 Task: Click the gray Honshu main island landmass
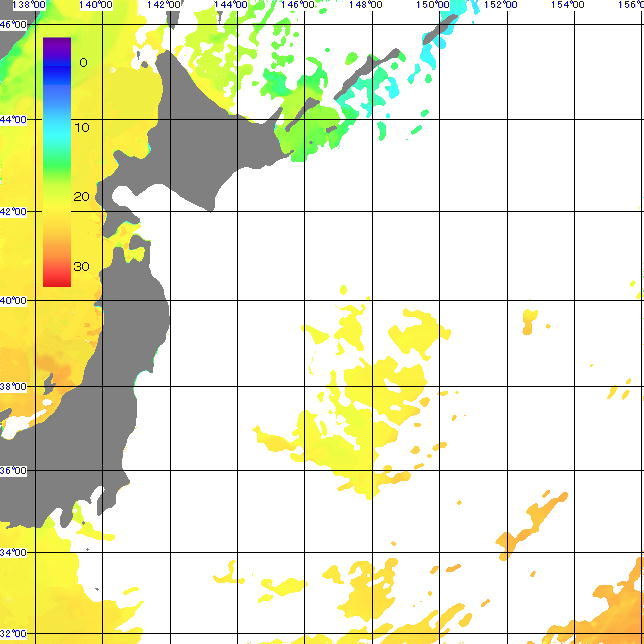point(120,350)
